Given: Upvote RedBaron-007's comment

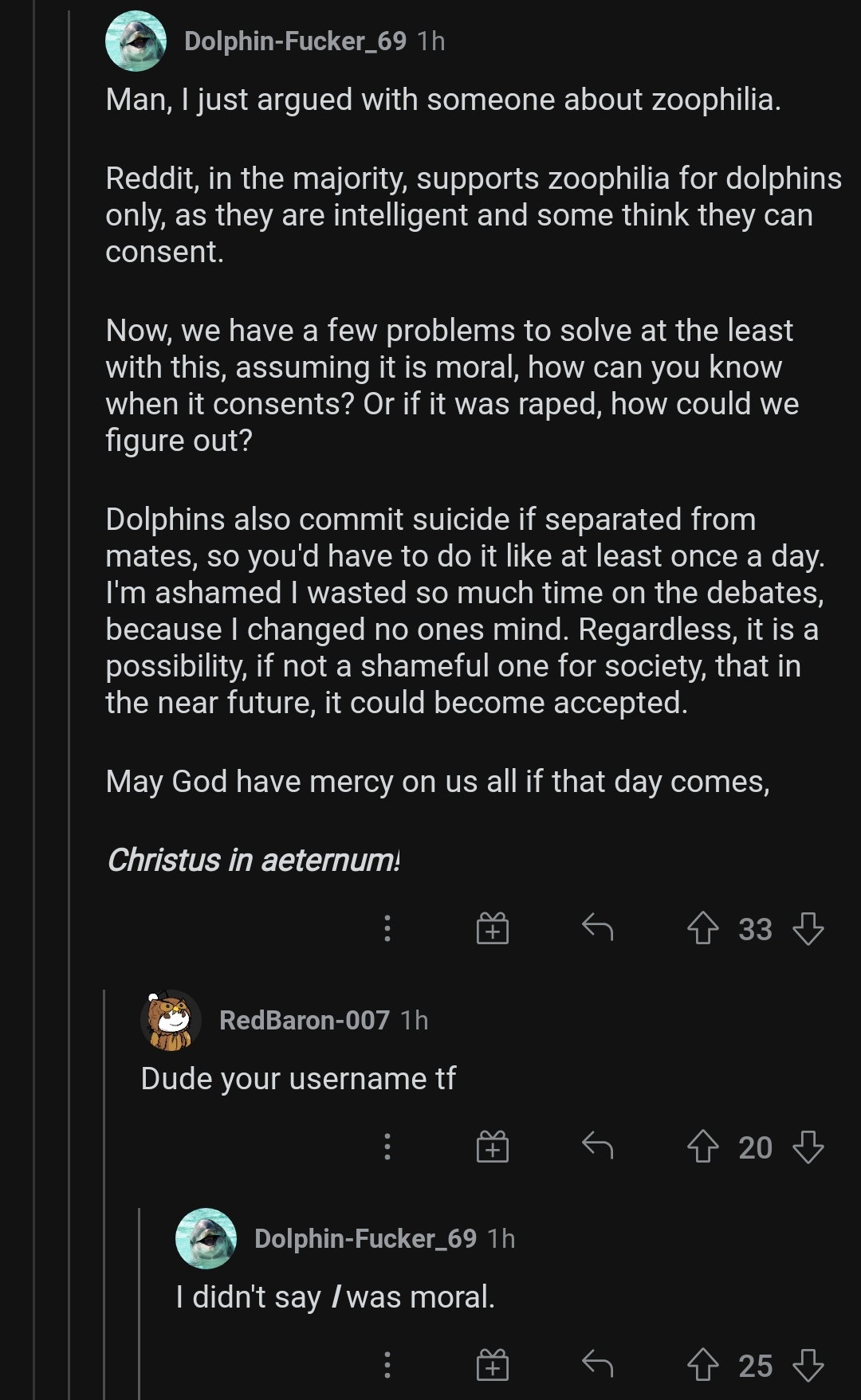Looking at the screenshot, I should (x=702, y=1147).
